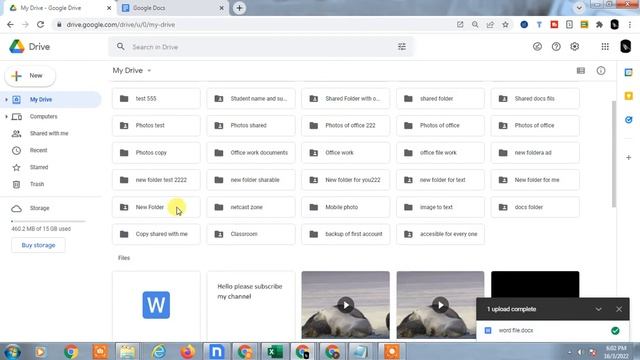Expand the My Drive tree arrow
Image resolution: width=640 pixels, height=360 pixels.
6,100
